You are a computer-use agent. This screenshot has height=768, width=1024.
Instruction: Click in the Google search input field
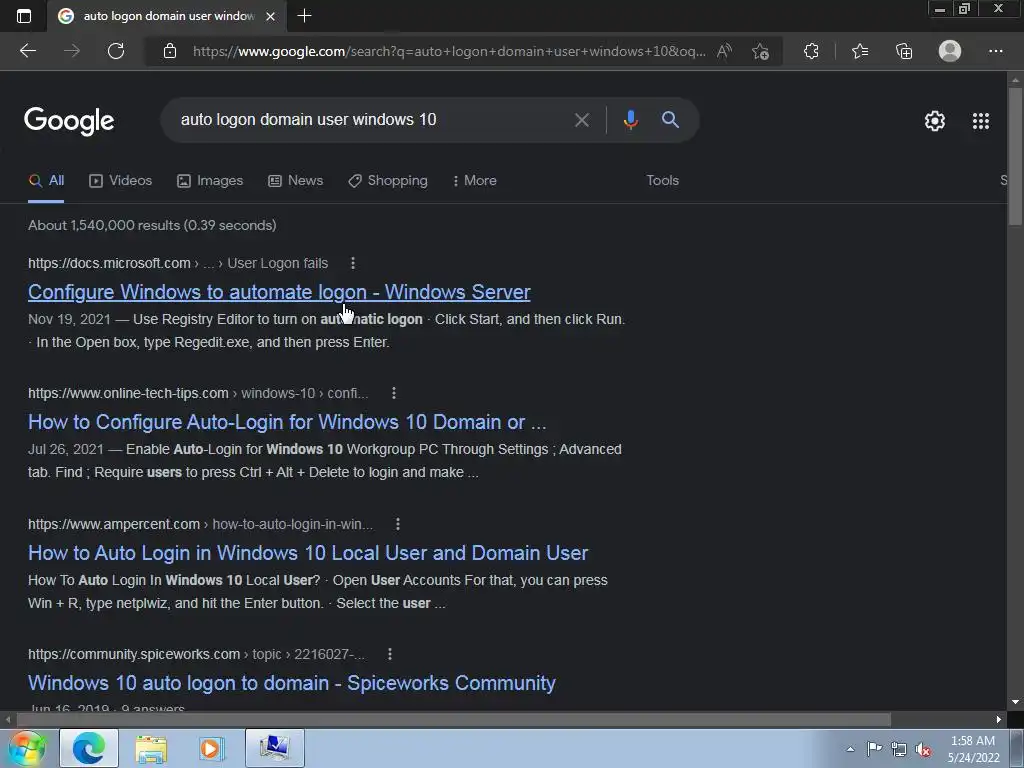click(369, 120)
